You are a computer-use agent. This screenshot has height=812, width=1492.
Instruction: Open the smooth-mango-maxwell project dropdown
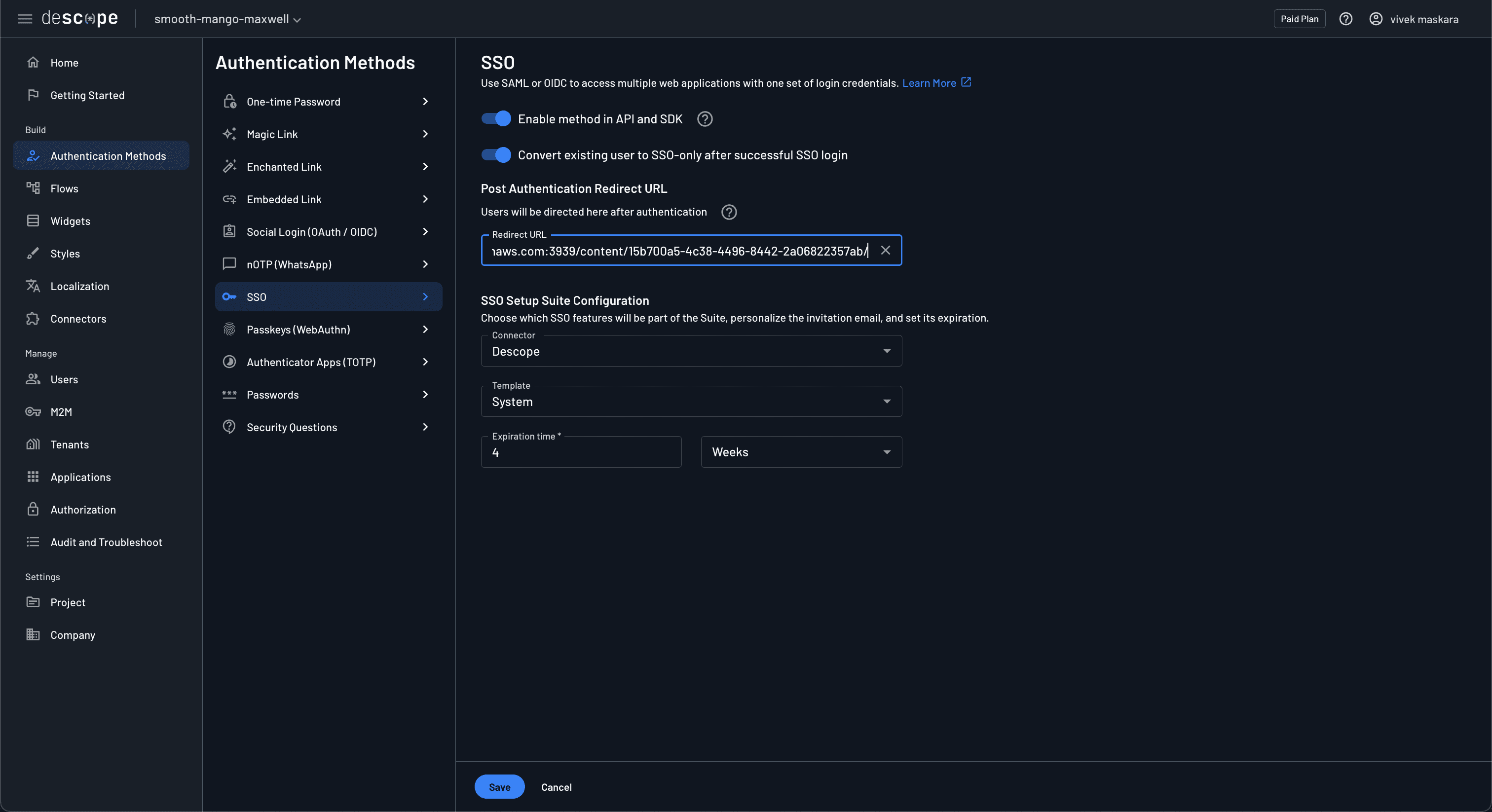(x=227, y=19)
